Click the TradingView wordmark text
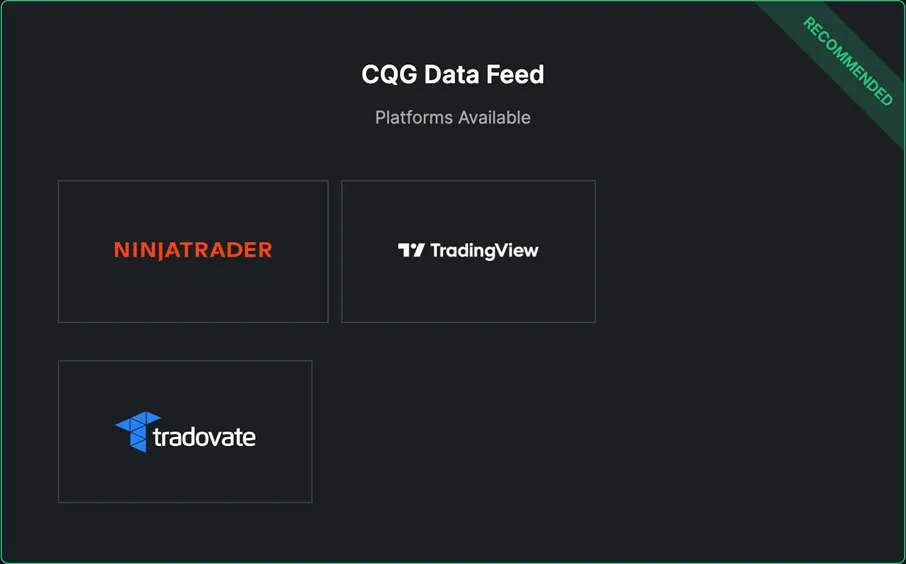 [x=484, y=251]
